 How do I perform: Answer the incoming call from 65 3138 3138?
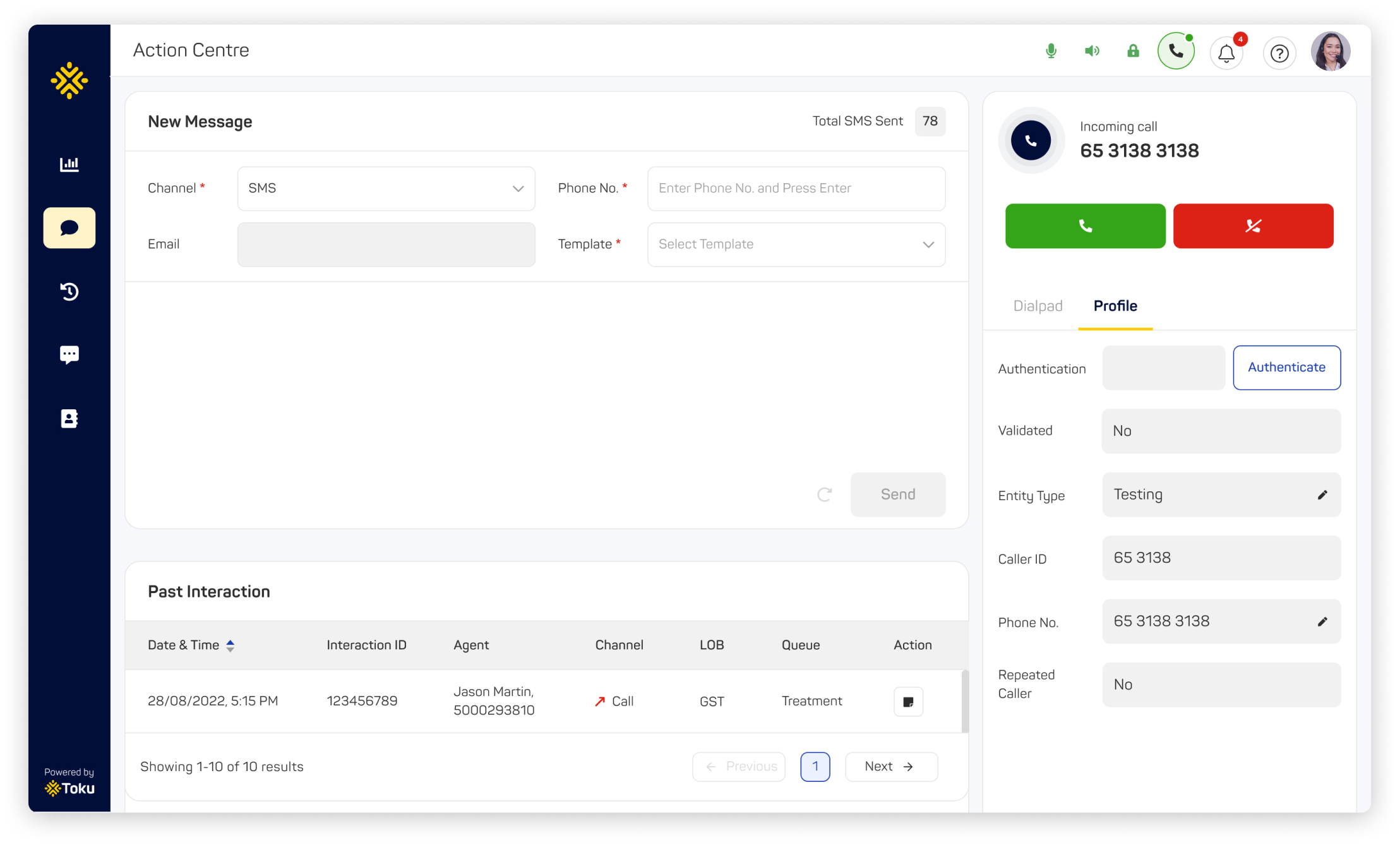click(x=1085, y=225)
